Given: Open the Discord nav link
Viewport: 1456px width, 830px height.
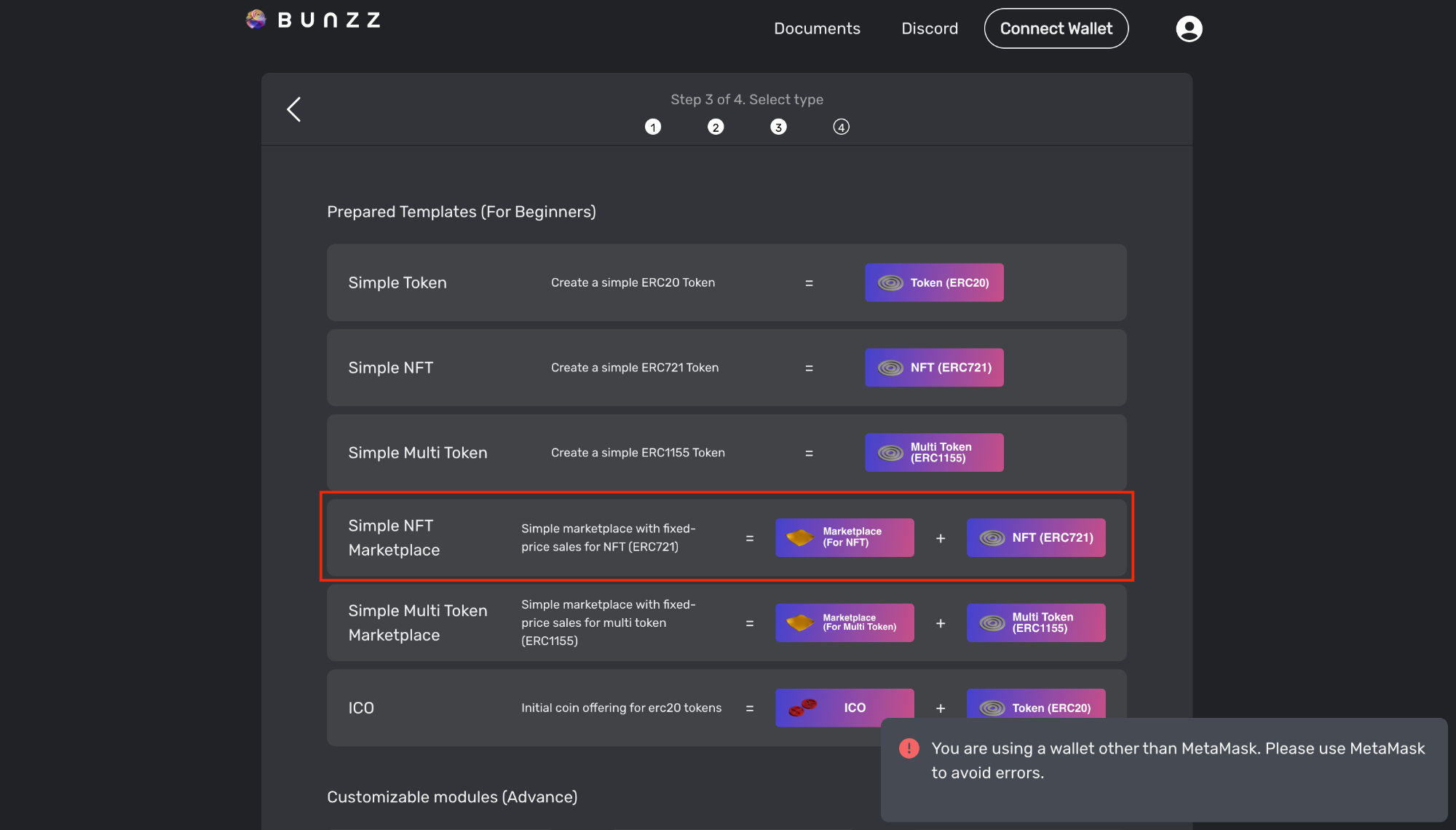Looking at the screenshot, I should coord(930,28).
